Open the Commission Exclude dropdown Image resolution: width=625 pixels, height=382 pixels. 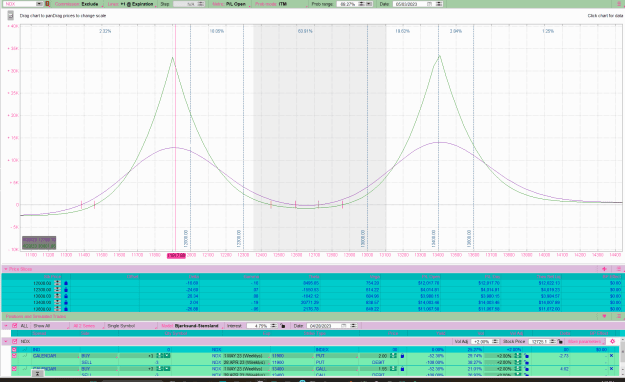pos(80,4)
